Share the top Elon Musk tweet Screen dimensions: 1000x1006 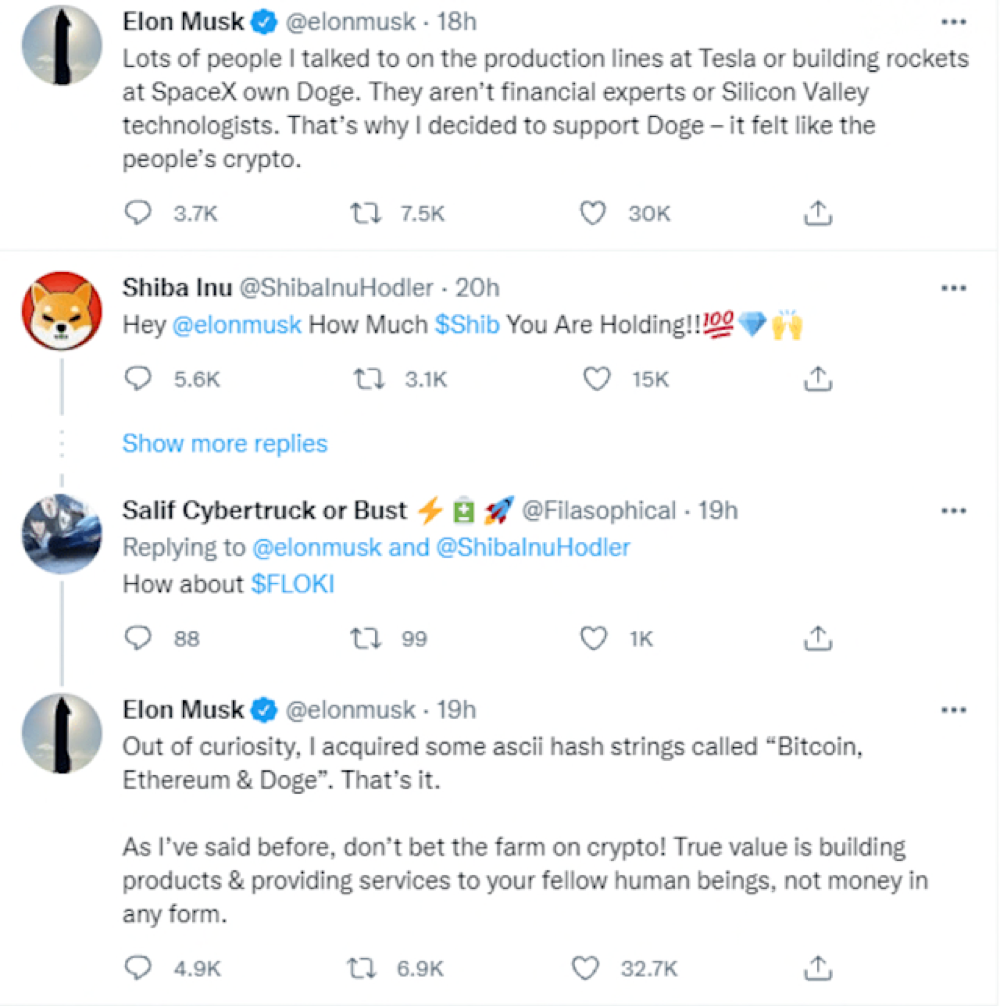(x=818, y=213)
